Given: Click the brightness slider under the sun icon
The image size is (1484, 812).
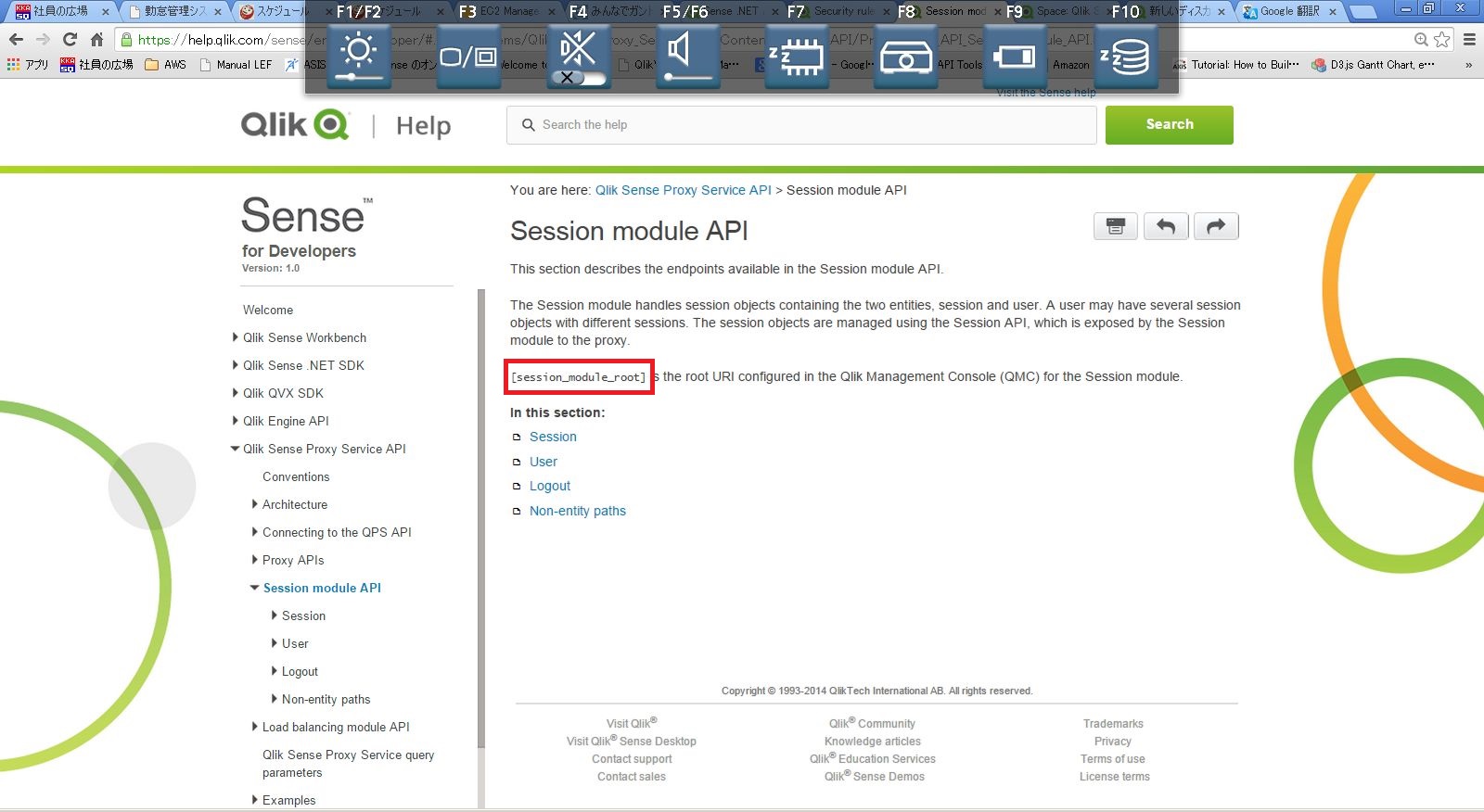Looking at the screenshot, I should (x=359, y=79).
